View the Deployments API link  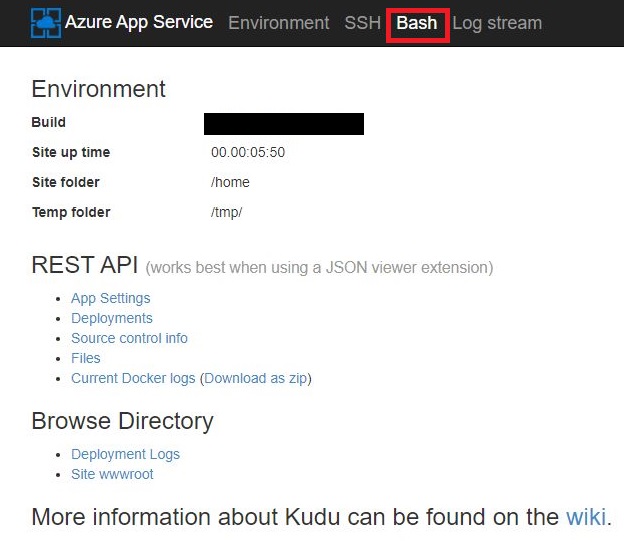click(x=112, y=318)
